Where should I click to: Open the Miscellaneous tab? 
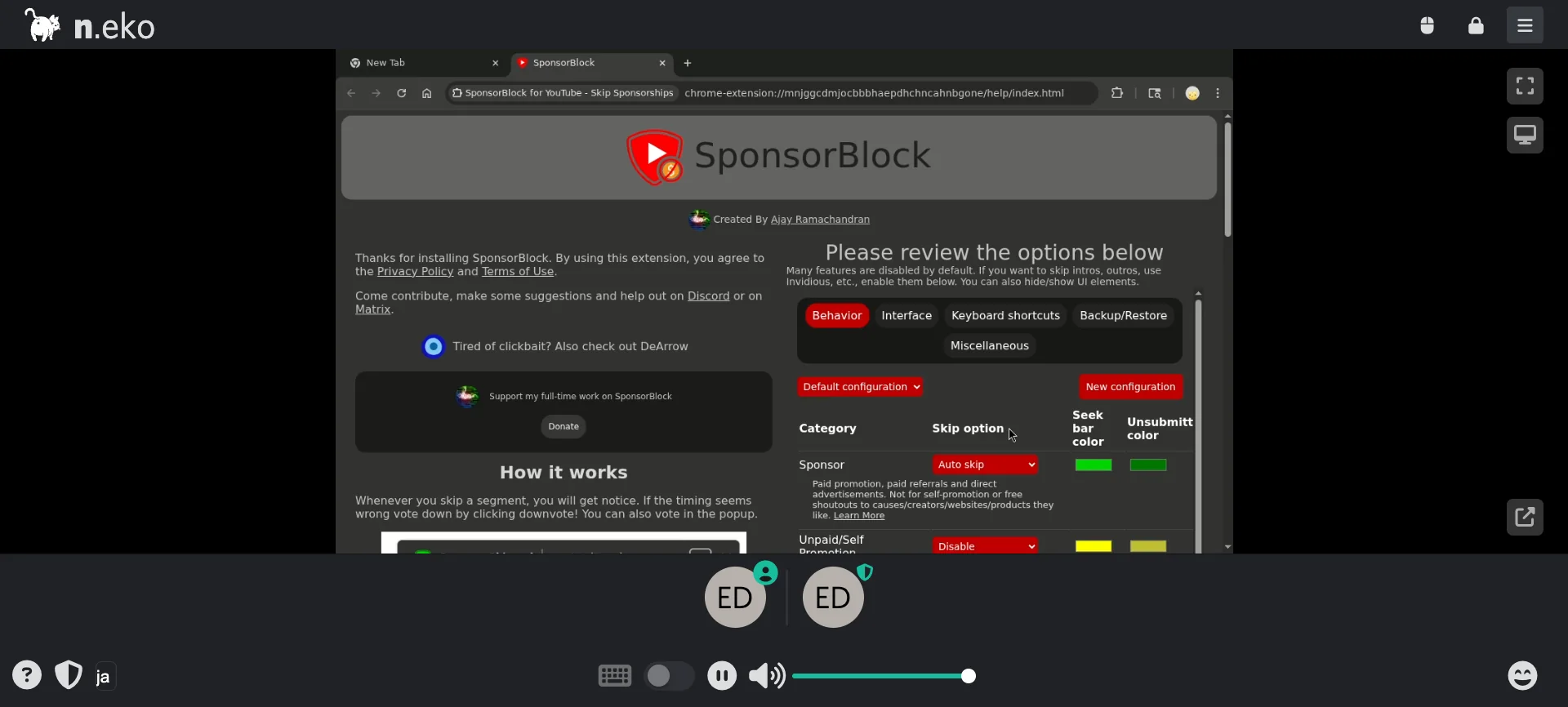[x=989, y=345]
